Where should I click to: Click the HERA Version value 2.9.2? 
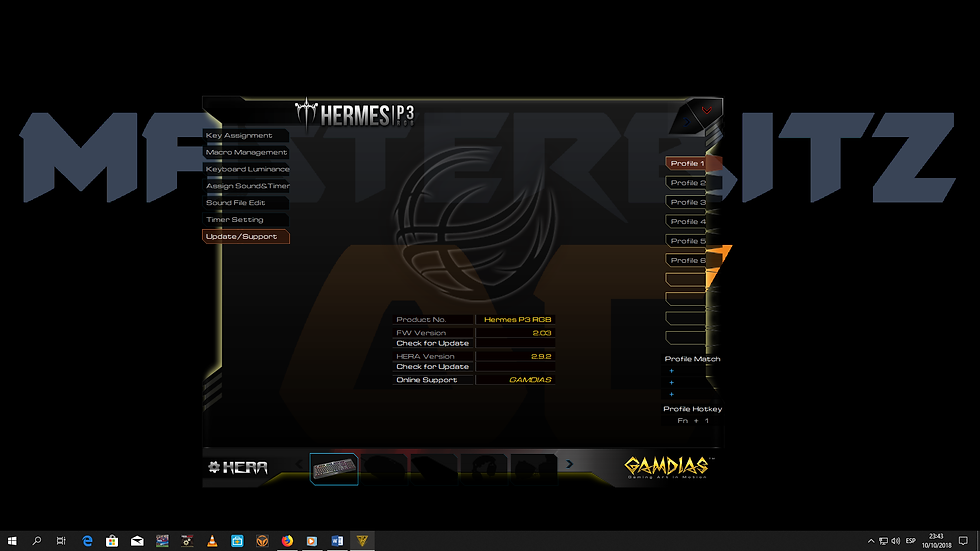click(541, 357)
